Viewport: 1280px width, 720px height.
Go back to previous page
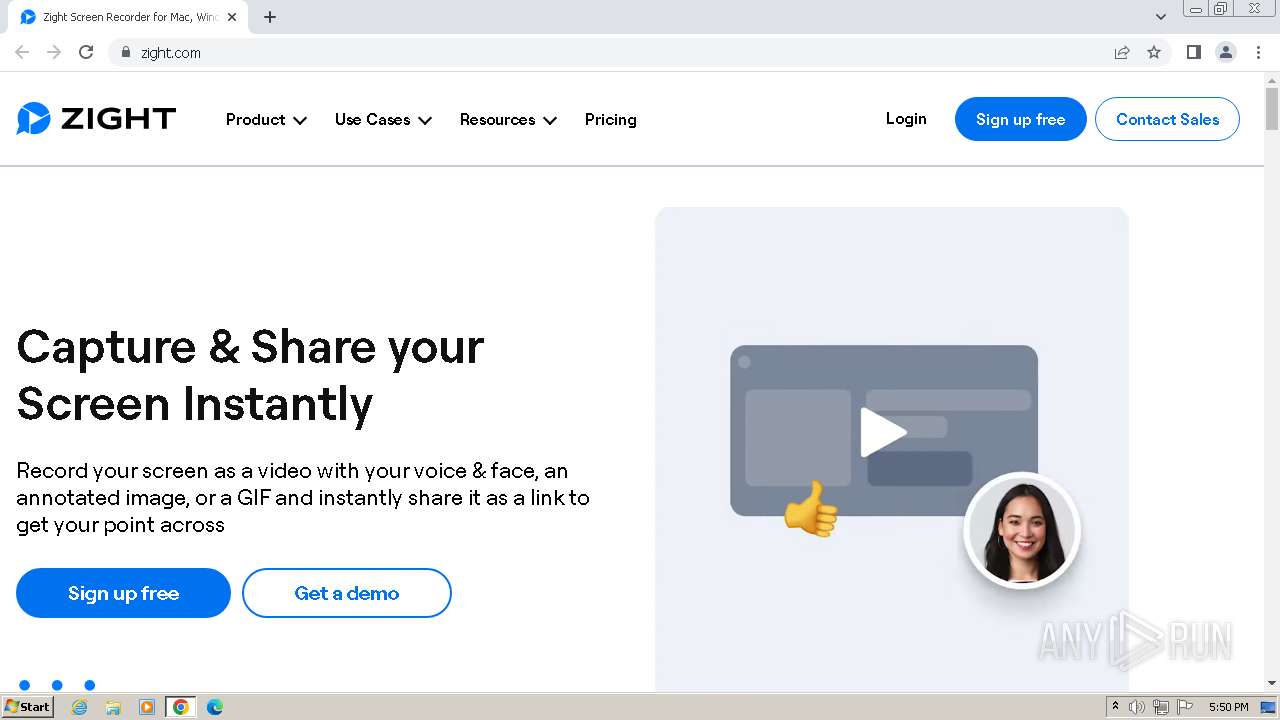(22, 52)
